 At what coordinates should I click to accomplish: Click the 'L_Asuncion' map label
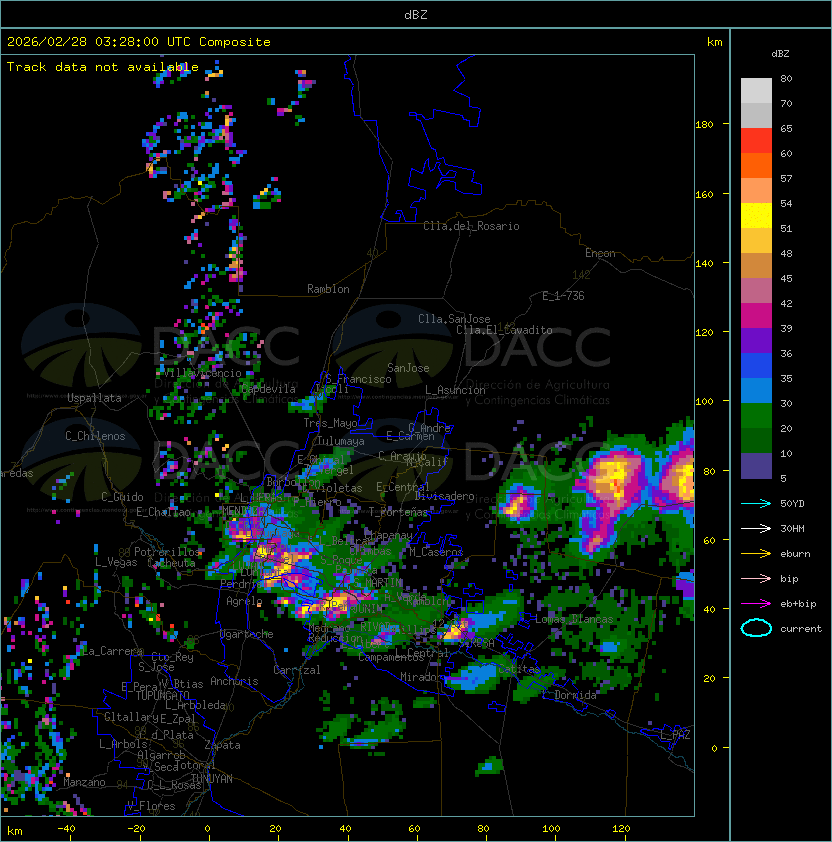(x=455, y=390)
